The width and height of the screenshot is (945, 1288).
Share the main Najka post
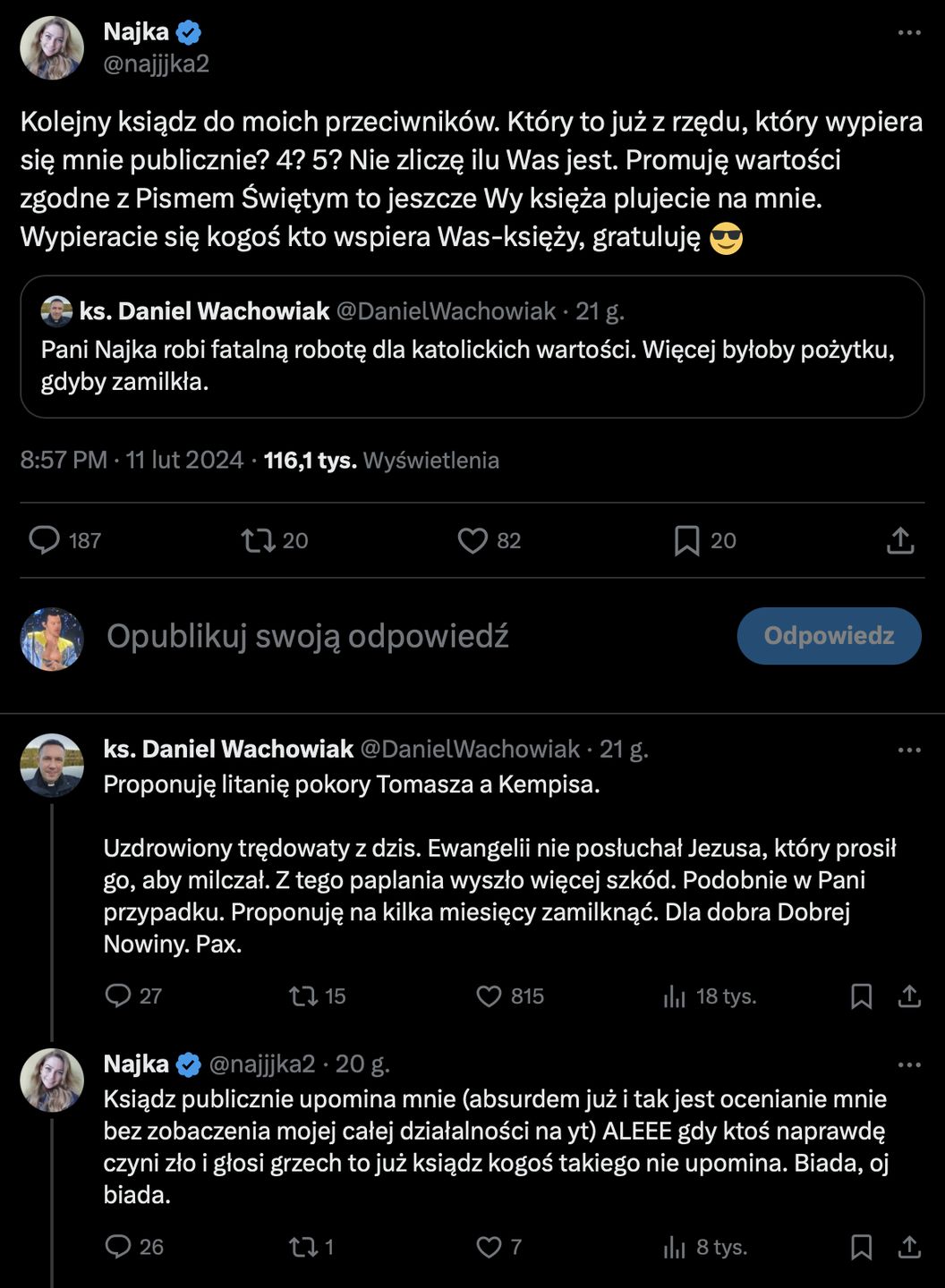(x=899, y=540)
